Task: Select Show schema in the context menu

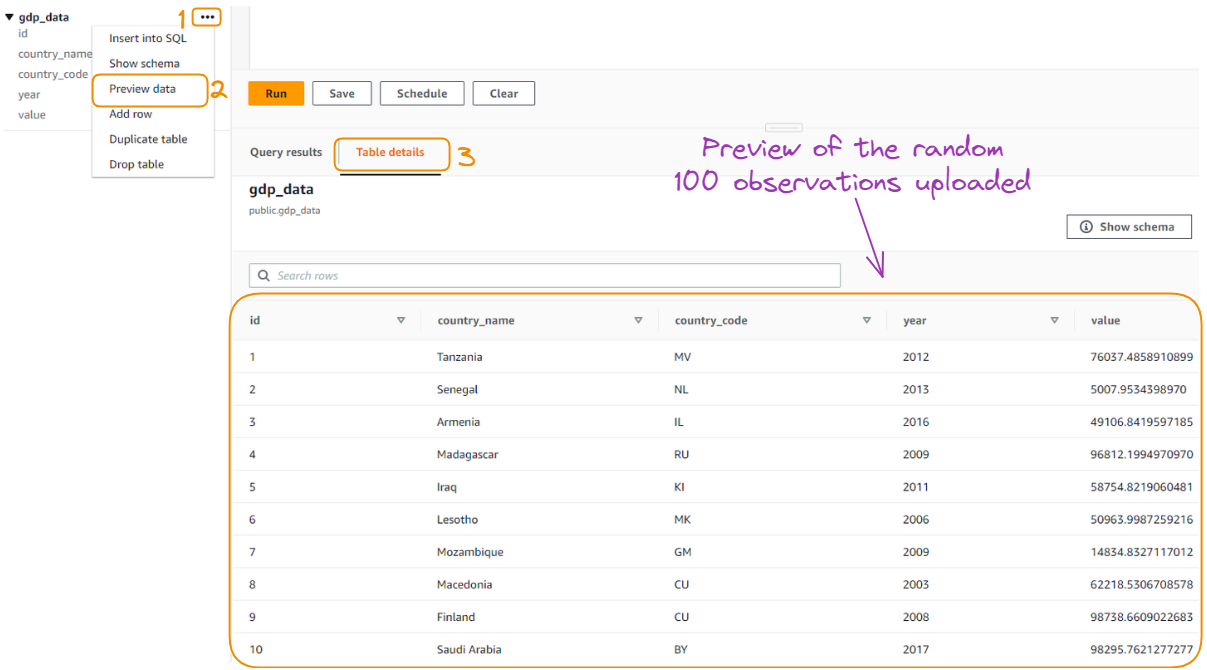Action: tap(145, 63)
